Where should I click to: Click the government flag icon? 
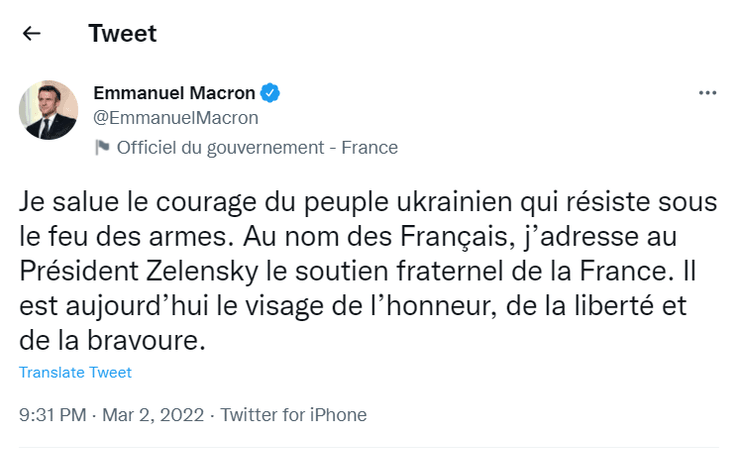click(x=102, y=148)
